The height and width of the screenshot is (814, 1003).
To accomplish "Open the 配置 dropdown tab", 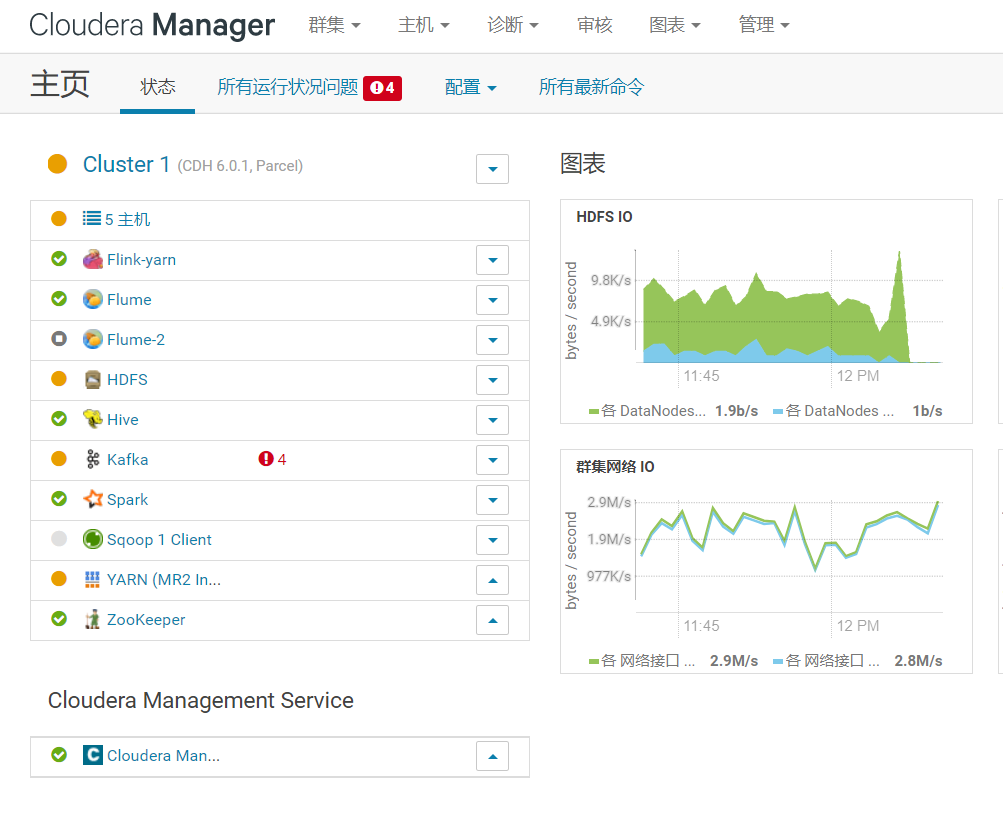I will click(x=471, y=87).
